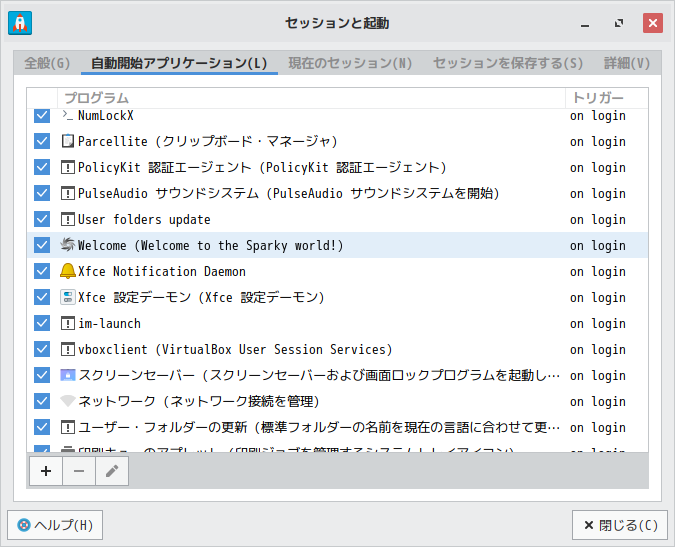Click the ネットワーク wifi icon
The image size is (675, 547).
point(68,401)
